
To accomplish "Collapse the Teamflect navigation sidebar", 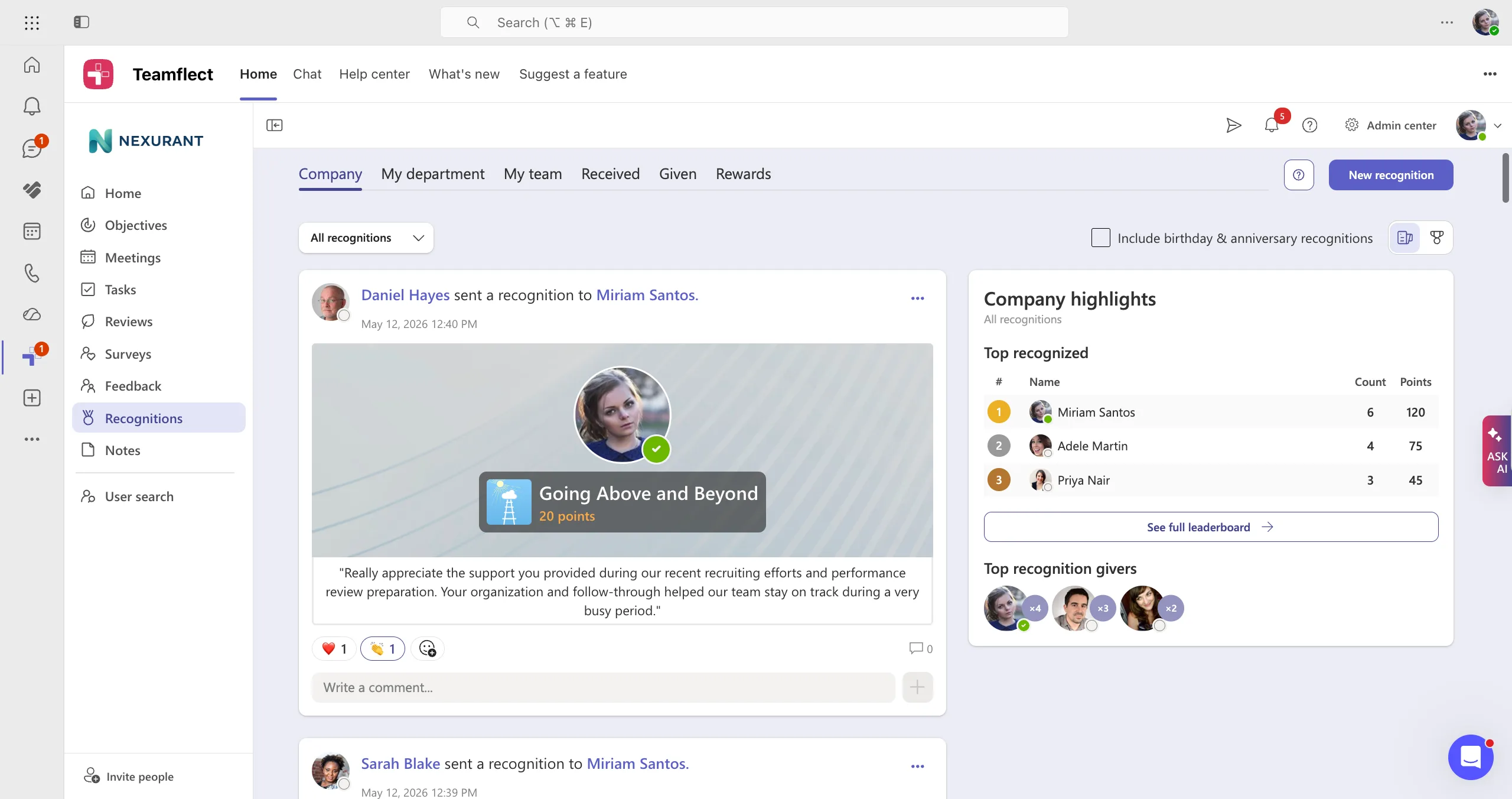I will pyautogui.click(x=275, y=125).
